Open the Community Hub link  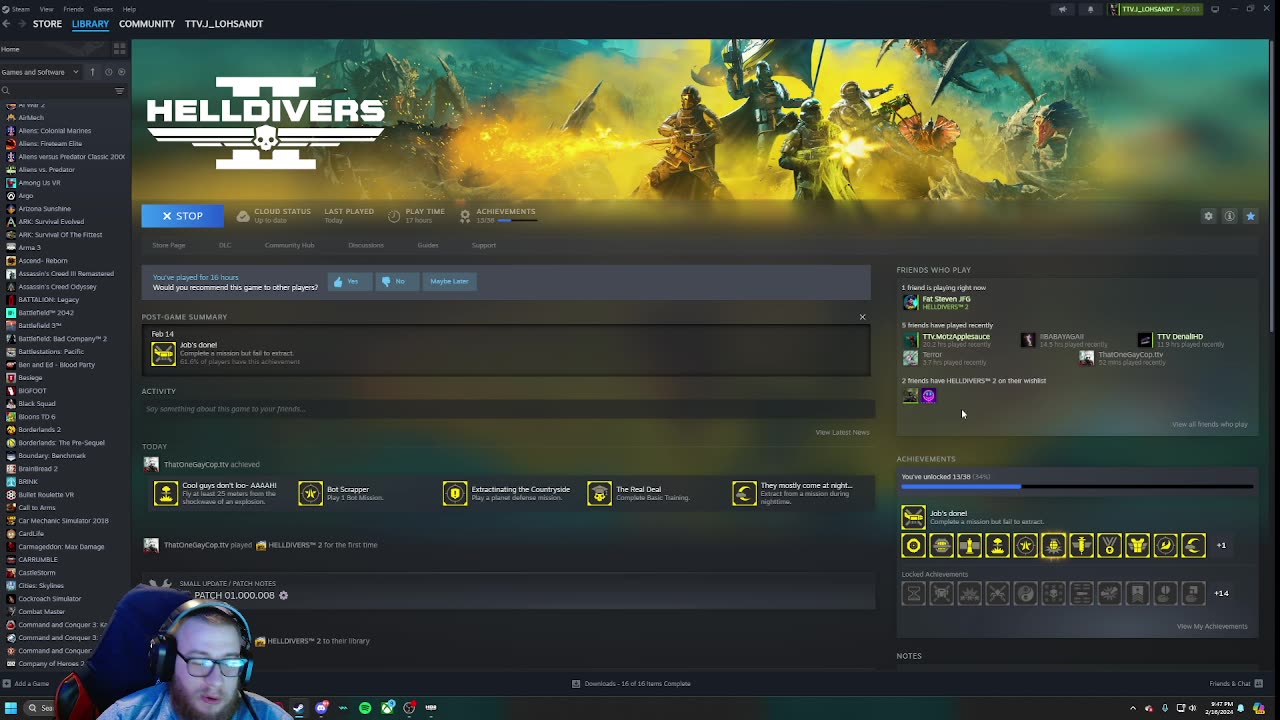[289, 245]
